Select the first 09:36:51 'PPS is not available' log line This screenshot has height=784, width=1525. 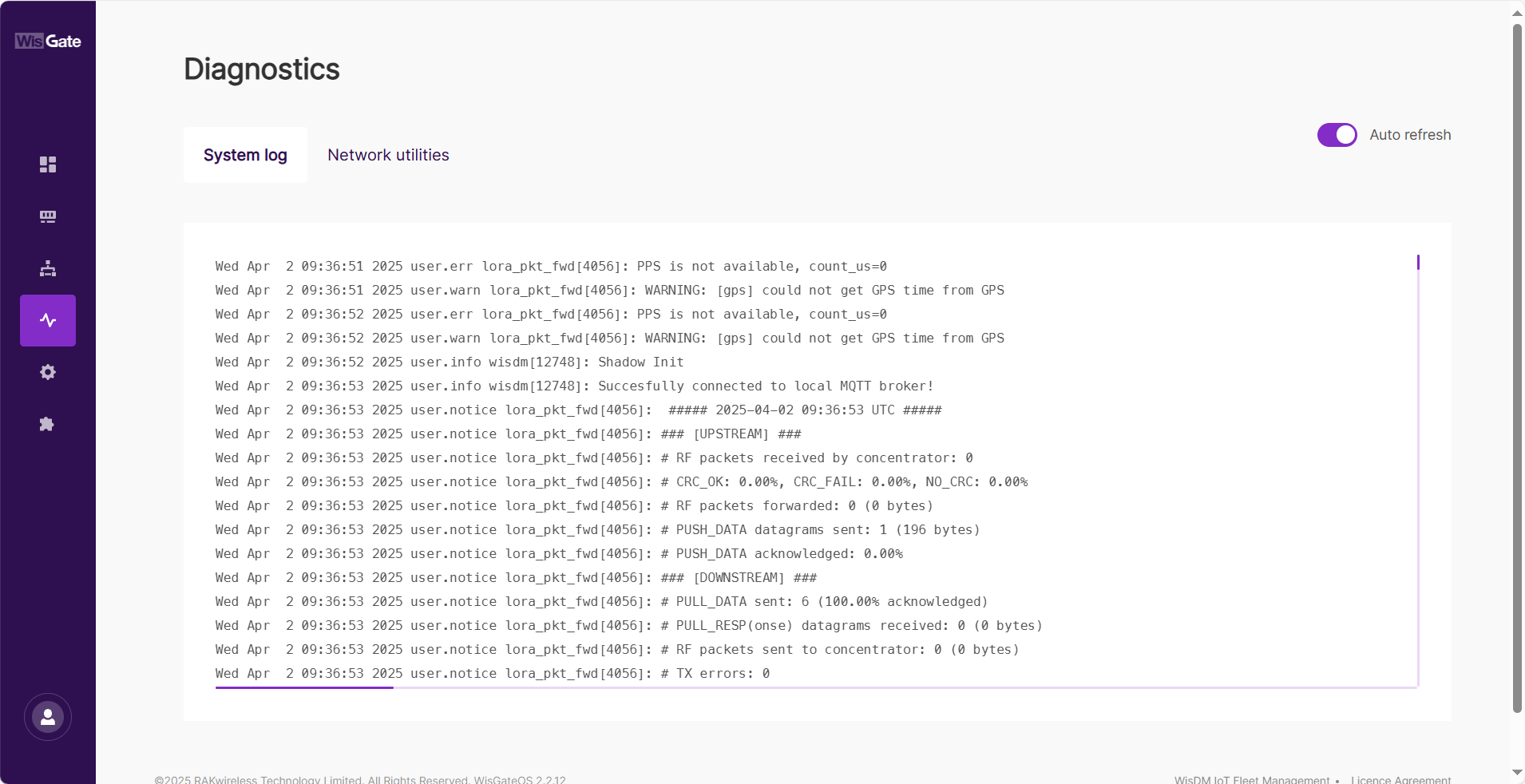coord(551,266)
